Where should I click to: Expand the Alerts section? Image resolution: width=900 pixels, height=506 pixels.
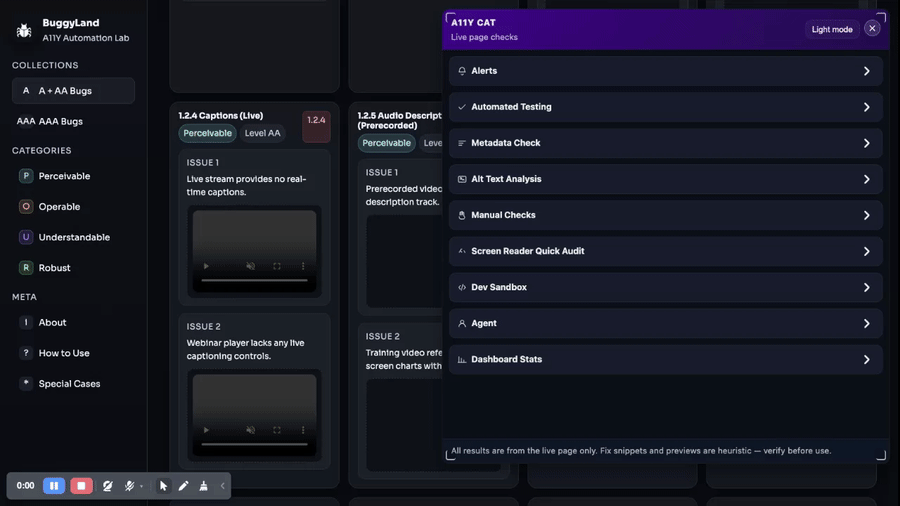665,71
